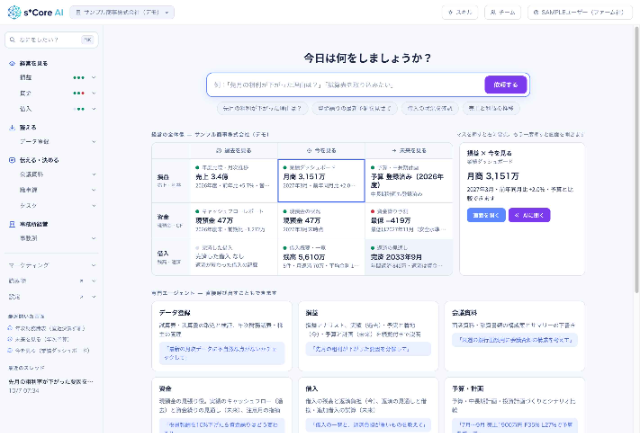Click the eye icon of first sidebar section
The width and height of the screenshot is (640, 433).
[12, 63]
